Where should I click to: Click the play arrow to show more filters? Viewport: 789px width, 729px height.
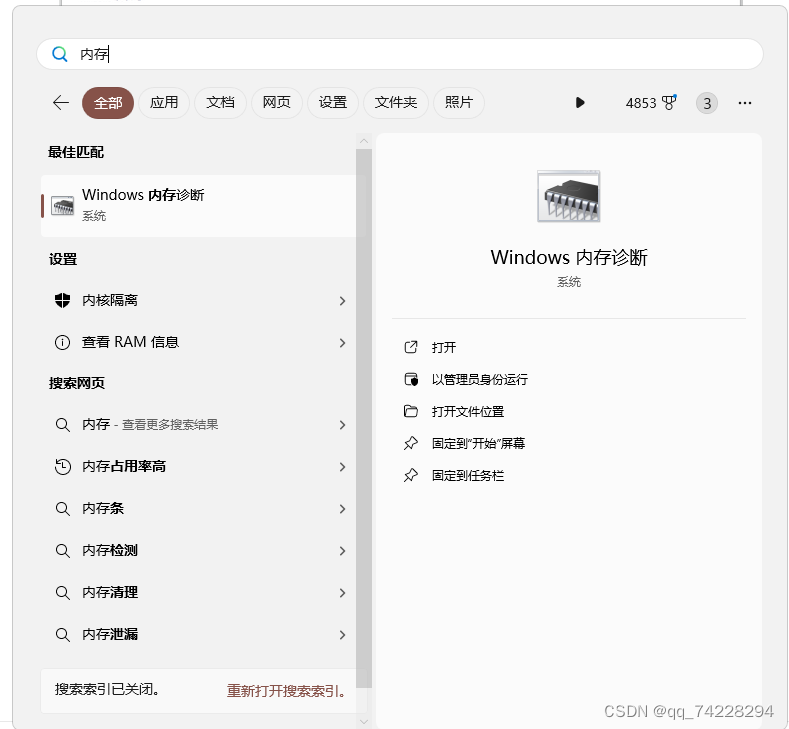[580, 103]
